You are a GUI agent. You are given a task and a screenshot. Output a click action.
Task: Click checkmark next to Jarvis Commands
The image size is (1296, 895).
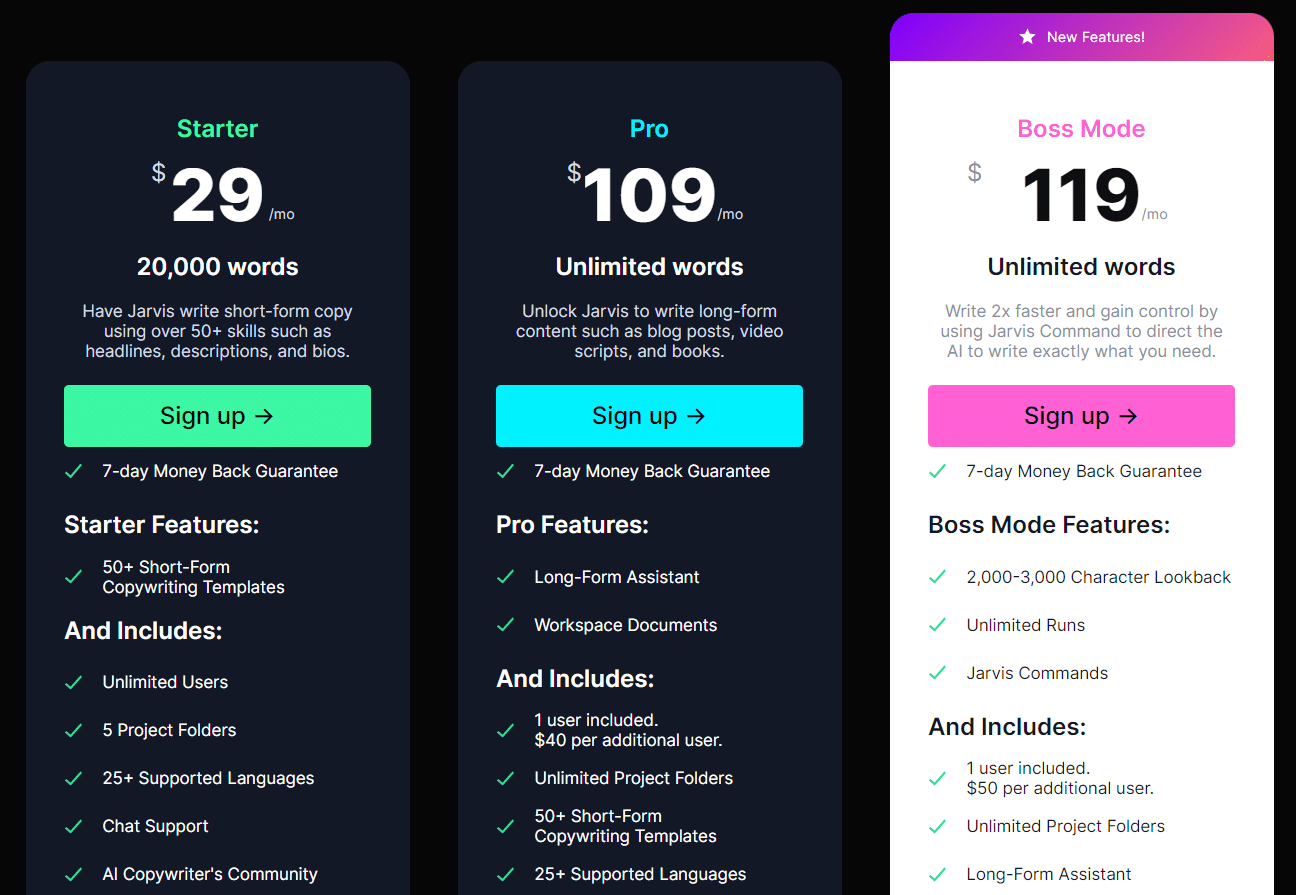coord(937,673)
